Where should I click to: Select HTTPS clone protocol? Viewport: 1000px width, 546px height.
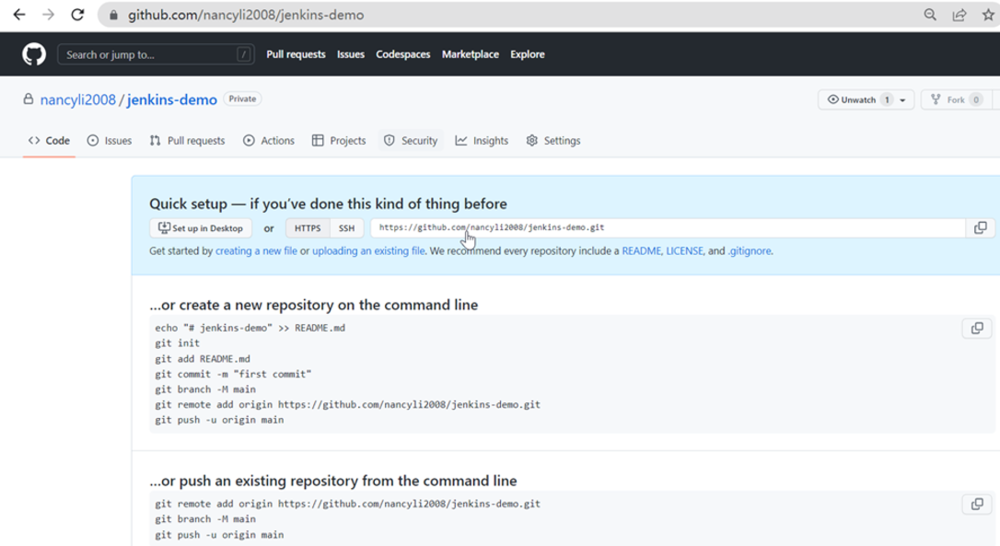point(307,228)
